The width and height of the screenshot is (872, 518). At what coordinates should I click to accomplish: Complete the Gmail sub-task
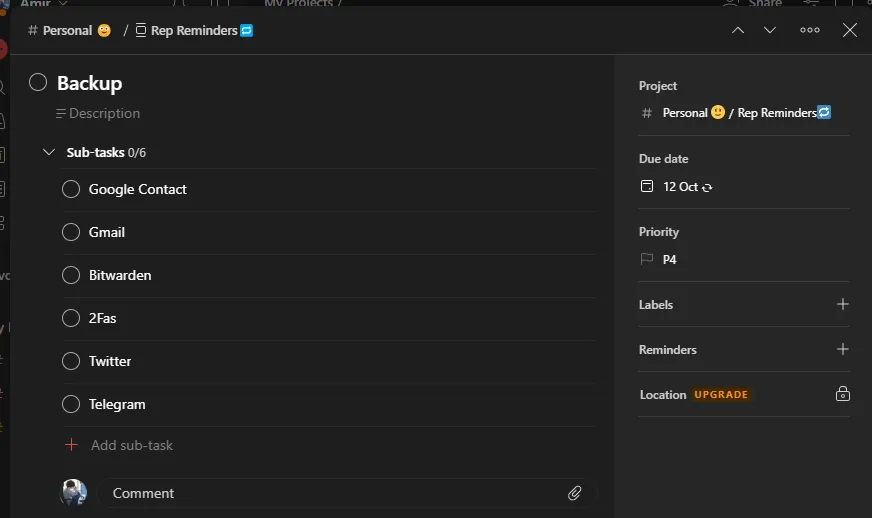(71, 232)
